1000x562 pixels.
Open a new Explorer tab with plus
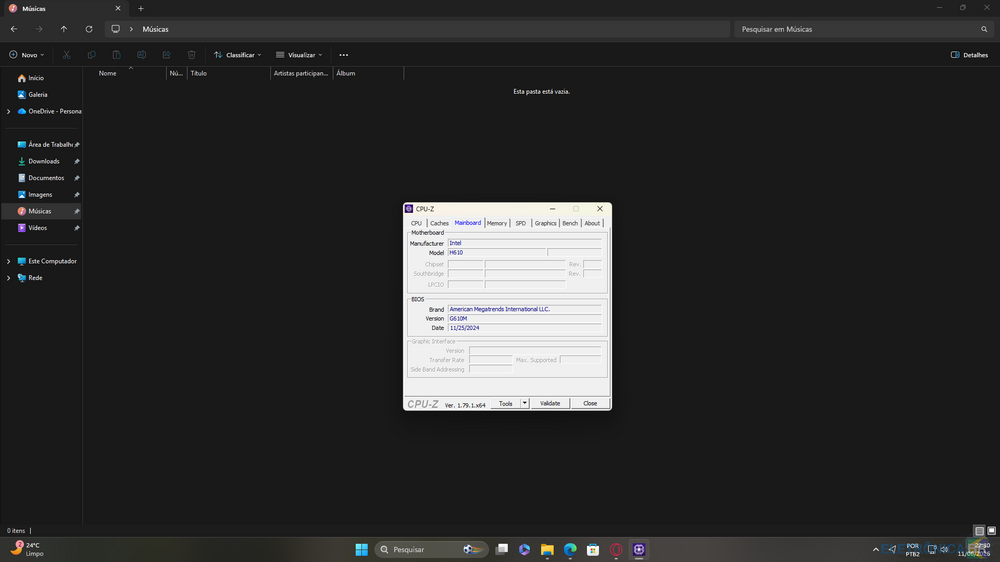(x=141, y=9)
